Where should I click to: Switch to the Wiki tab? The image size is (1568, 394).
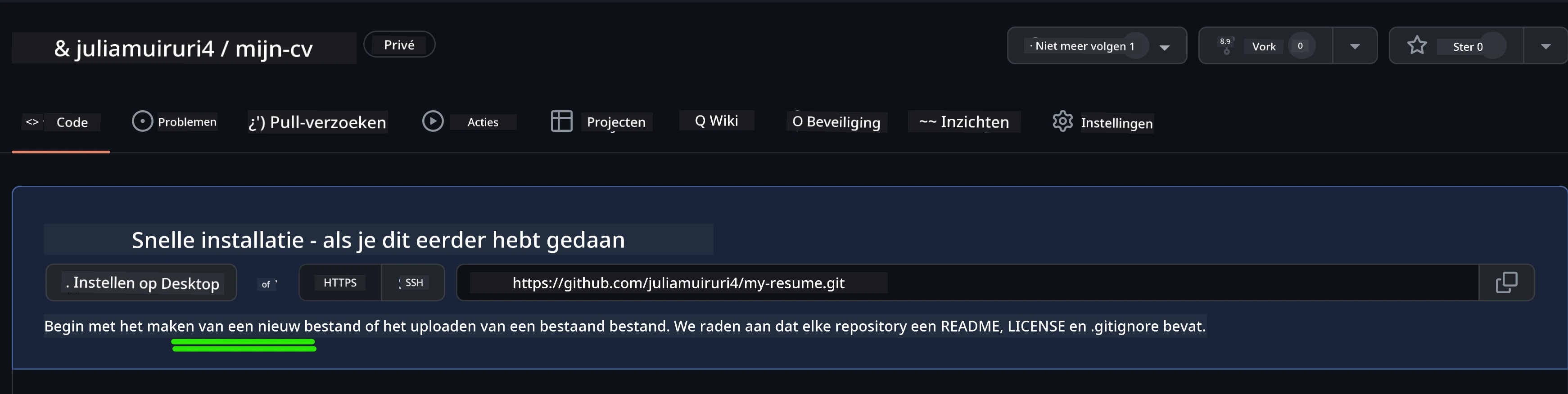click(x=716, y=121)
